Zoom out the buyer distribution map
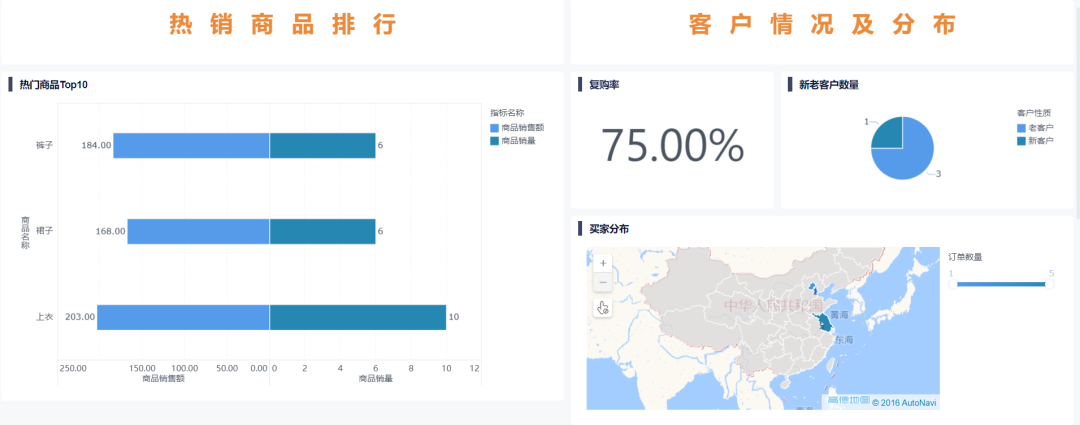1080x425 pixels. point(603,282)
